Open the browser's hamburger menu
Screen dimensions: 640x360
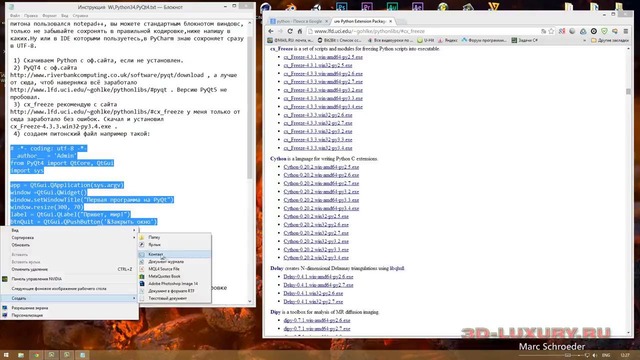point(626,31)
